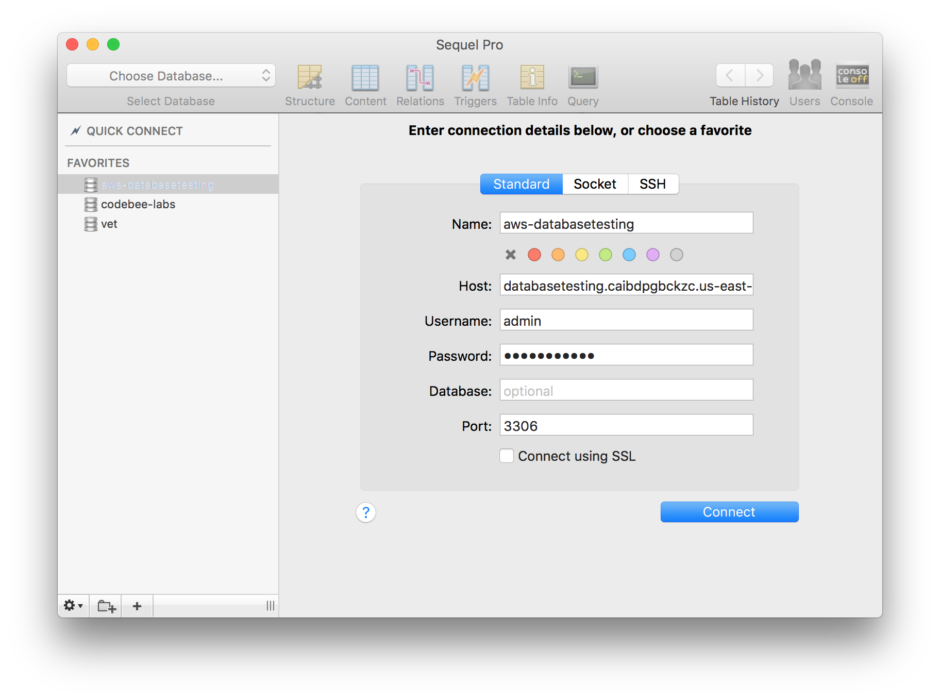Click the Host input field
Screen dimensions: 940x700
click(x=626, y=286)
